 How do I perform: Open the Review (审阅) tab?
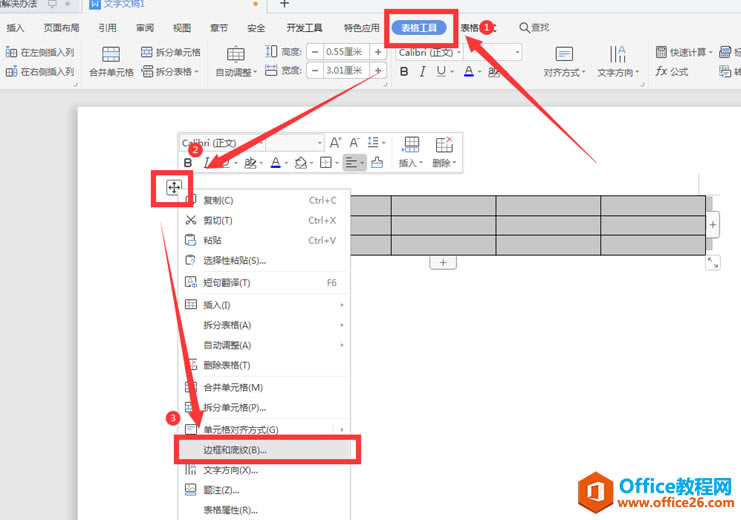[x=145, y=28]
